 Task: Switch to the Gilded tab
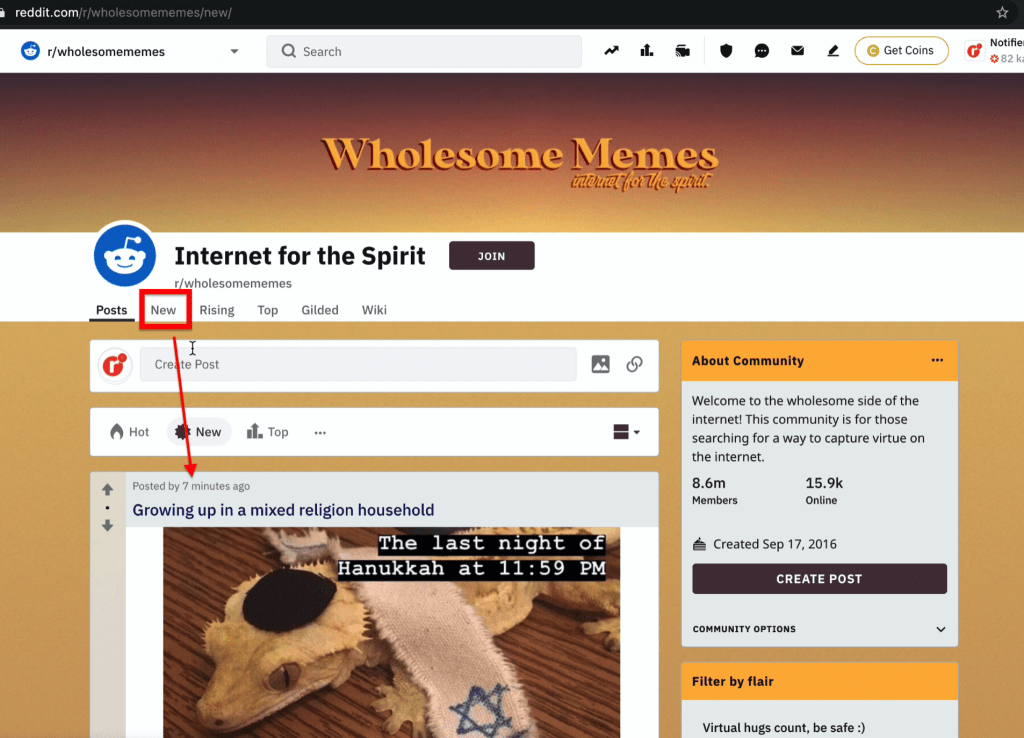point(319,310)
